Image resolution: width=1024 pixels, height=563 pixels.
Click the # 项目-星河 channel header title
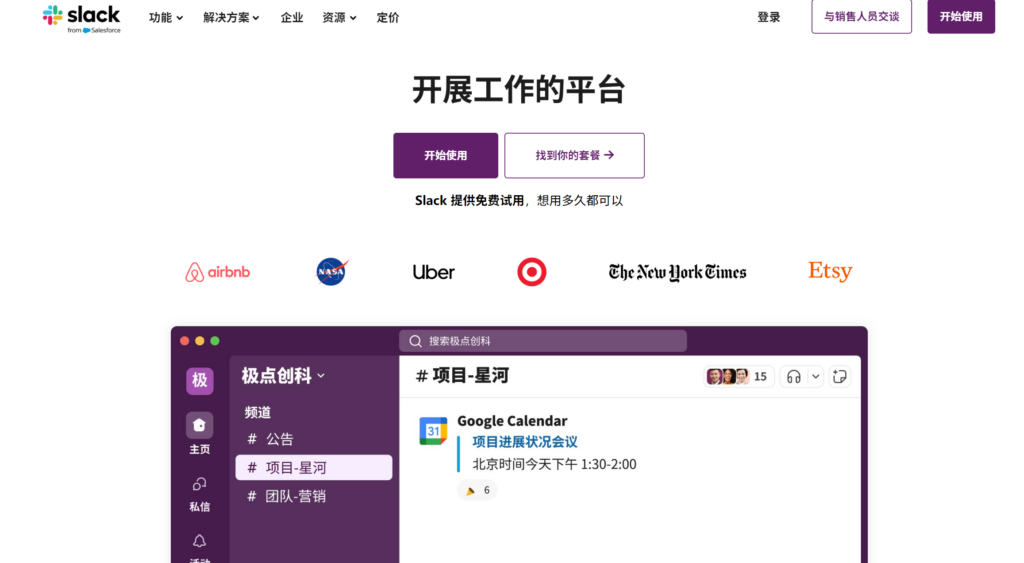(462, 376)
